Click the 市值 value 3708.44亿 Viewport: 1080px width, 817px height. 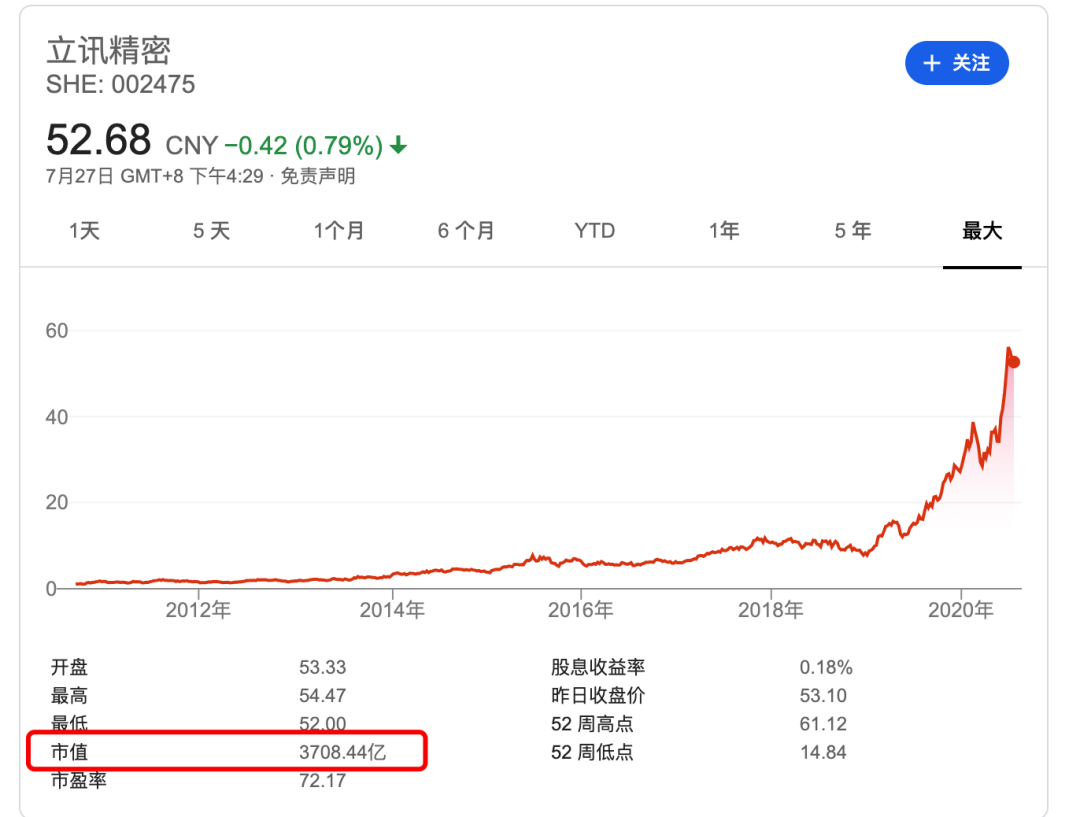click(x=342, y=752)
